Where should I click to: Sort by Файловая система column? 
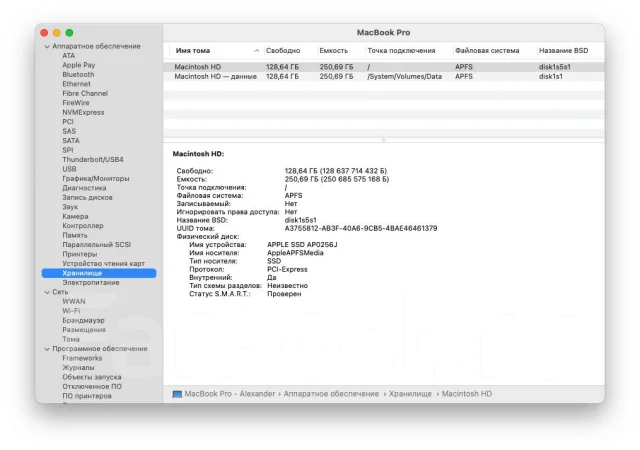(x=487, y=51)
